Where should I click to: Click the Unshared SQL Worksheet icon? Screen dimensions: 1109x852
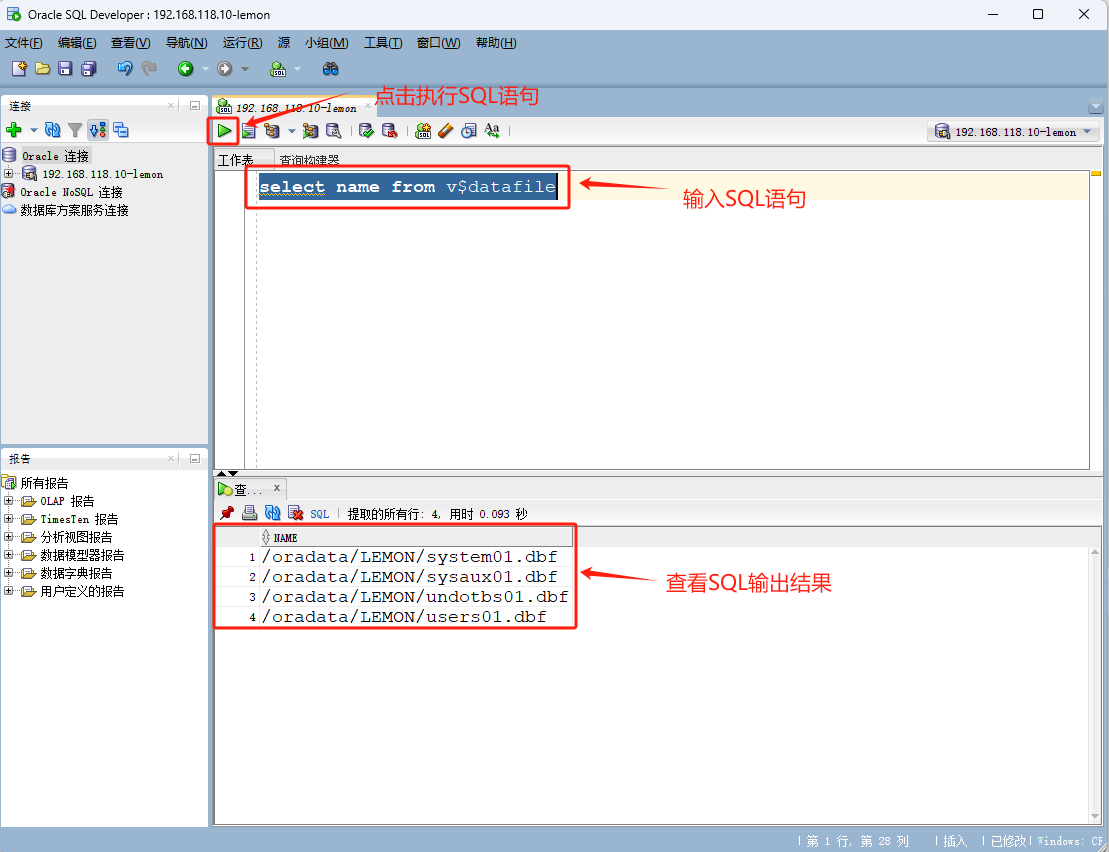click(x=423, y=130)
